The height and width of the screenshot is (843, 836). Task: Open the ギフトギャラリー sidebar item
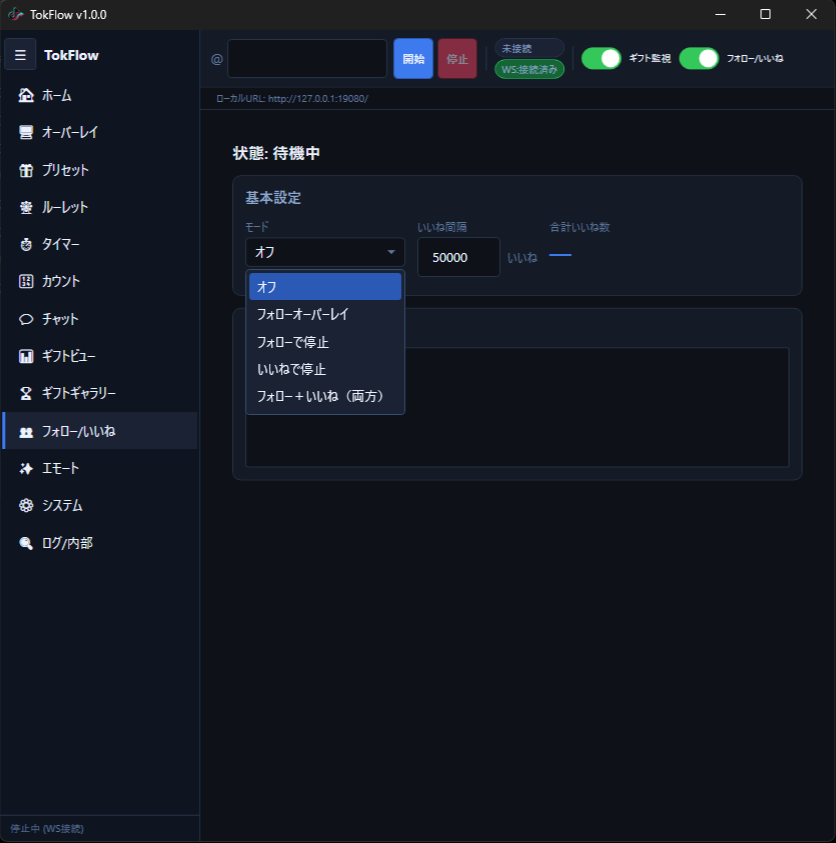pos(78,393)
